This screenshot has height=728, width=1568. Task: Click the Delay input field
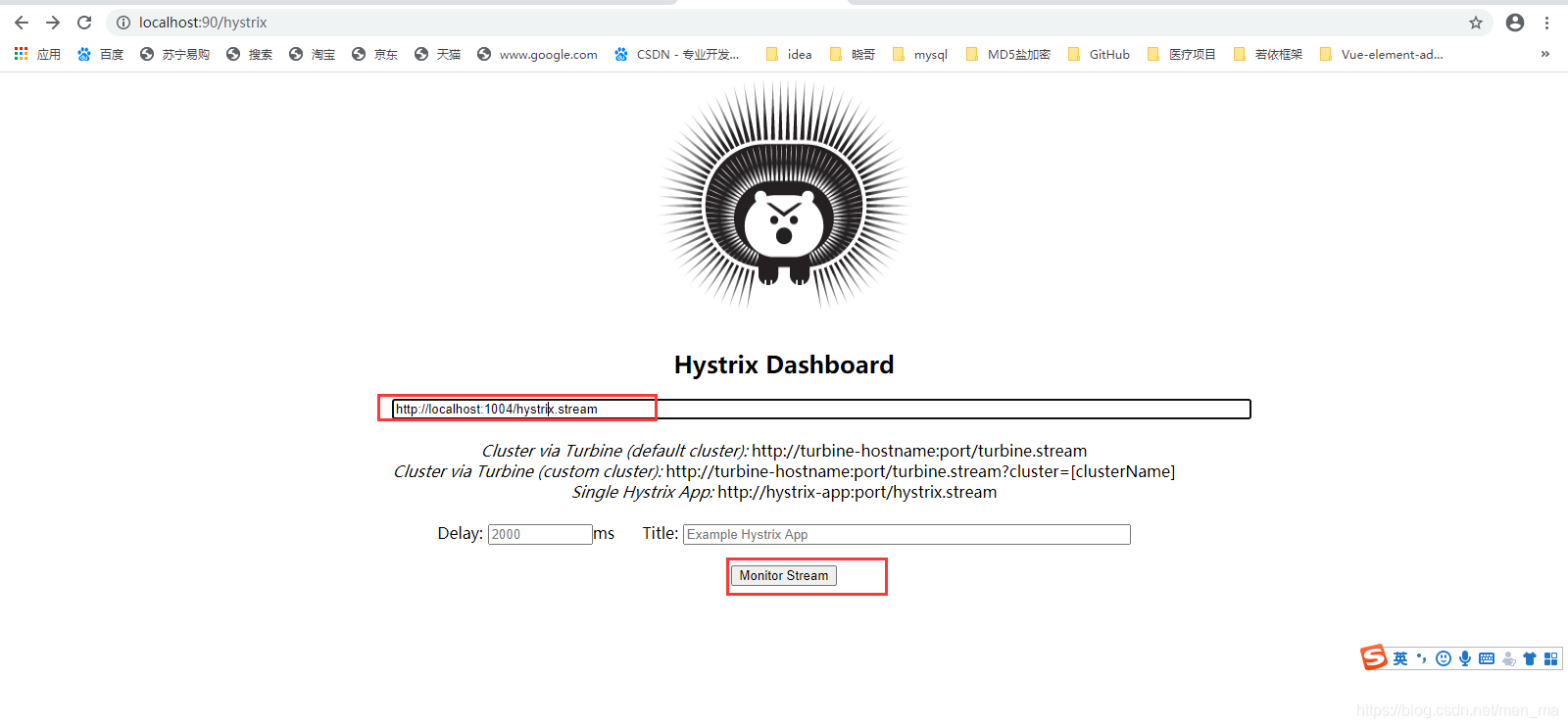540,534
